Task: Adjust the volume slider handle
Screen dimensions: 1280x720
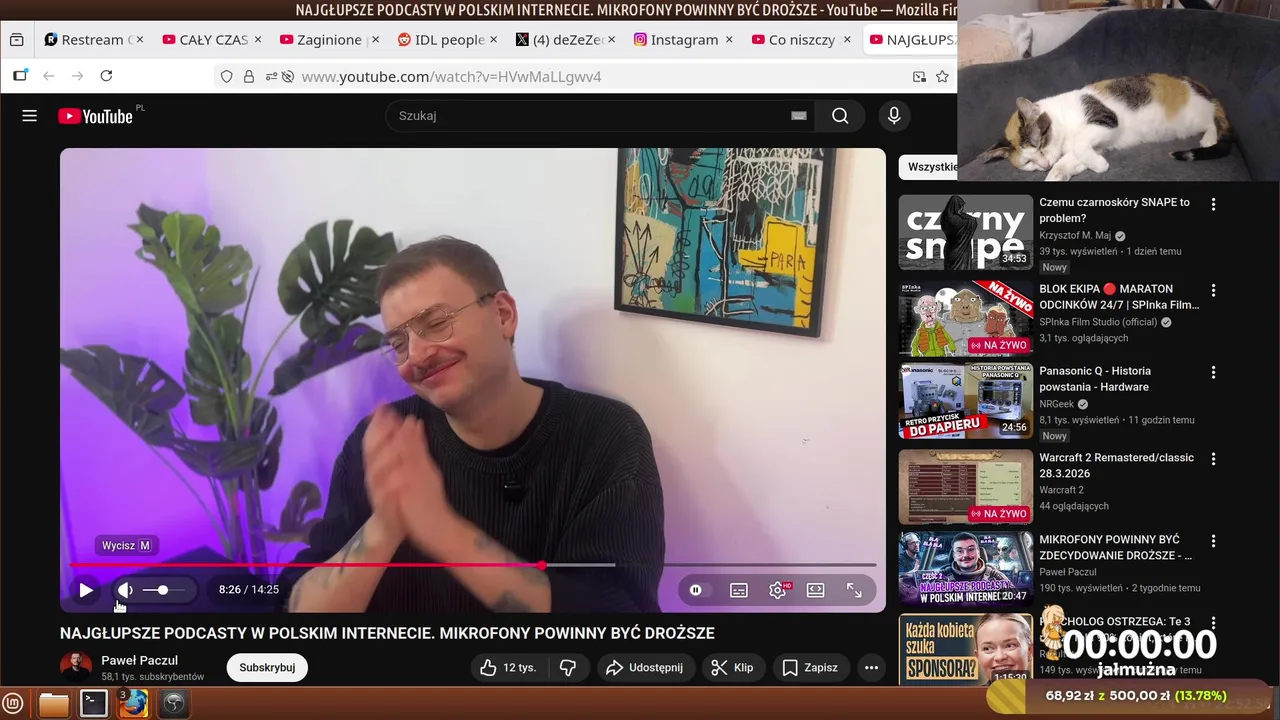Action: click(163, 590)
